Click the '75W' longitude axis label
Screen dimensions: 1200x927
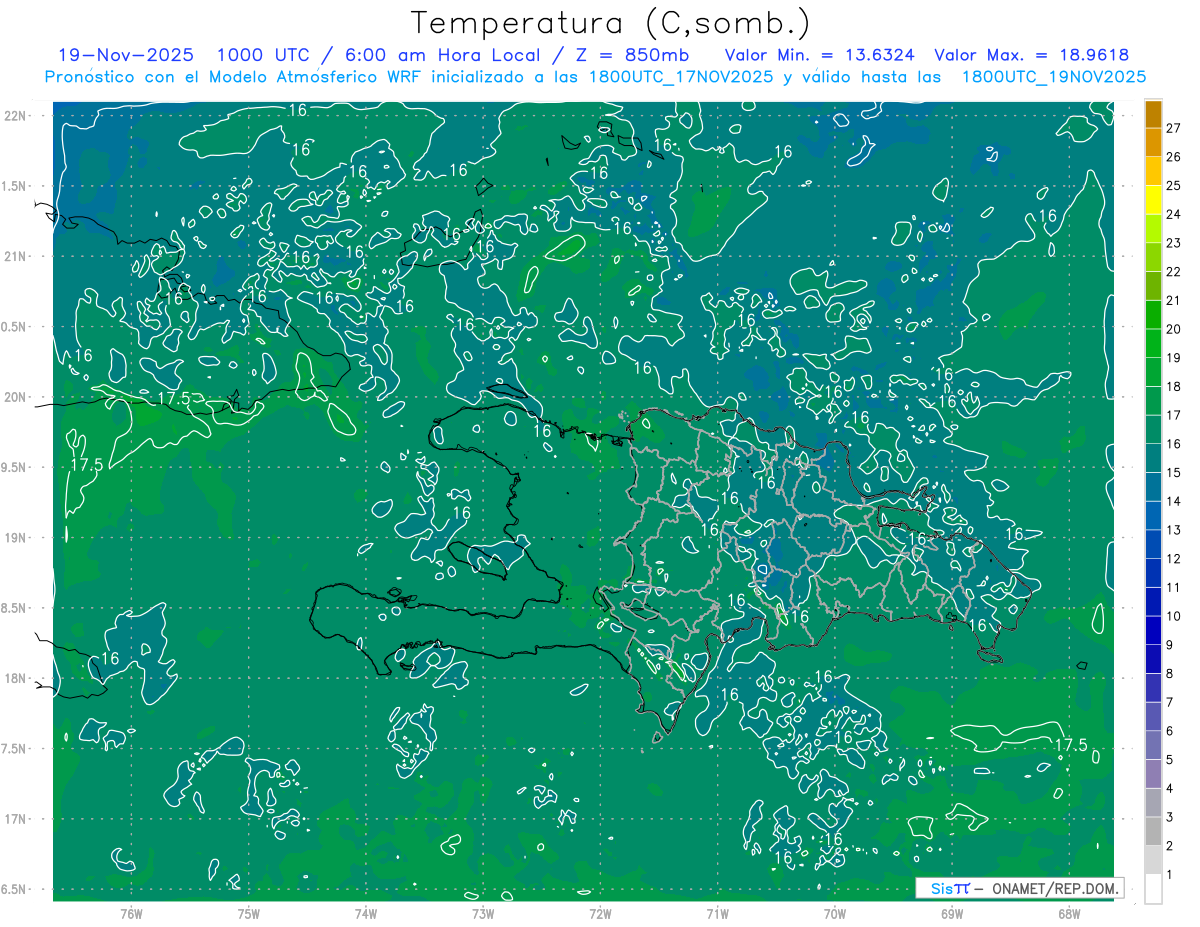(x=249, y=913)
